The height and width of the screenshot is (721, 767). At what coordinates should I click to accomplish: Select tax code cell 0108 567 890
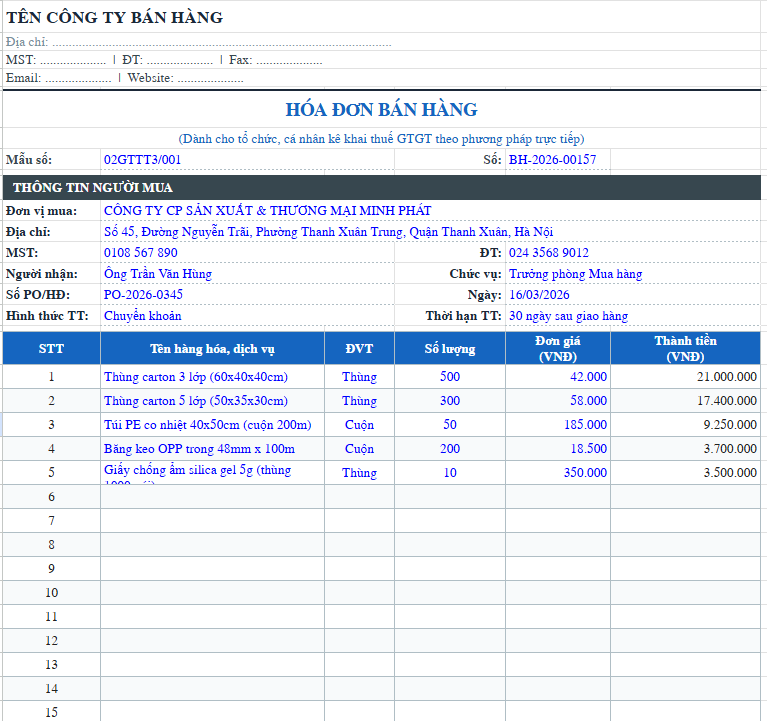(141, 253)
